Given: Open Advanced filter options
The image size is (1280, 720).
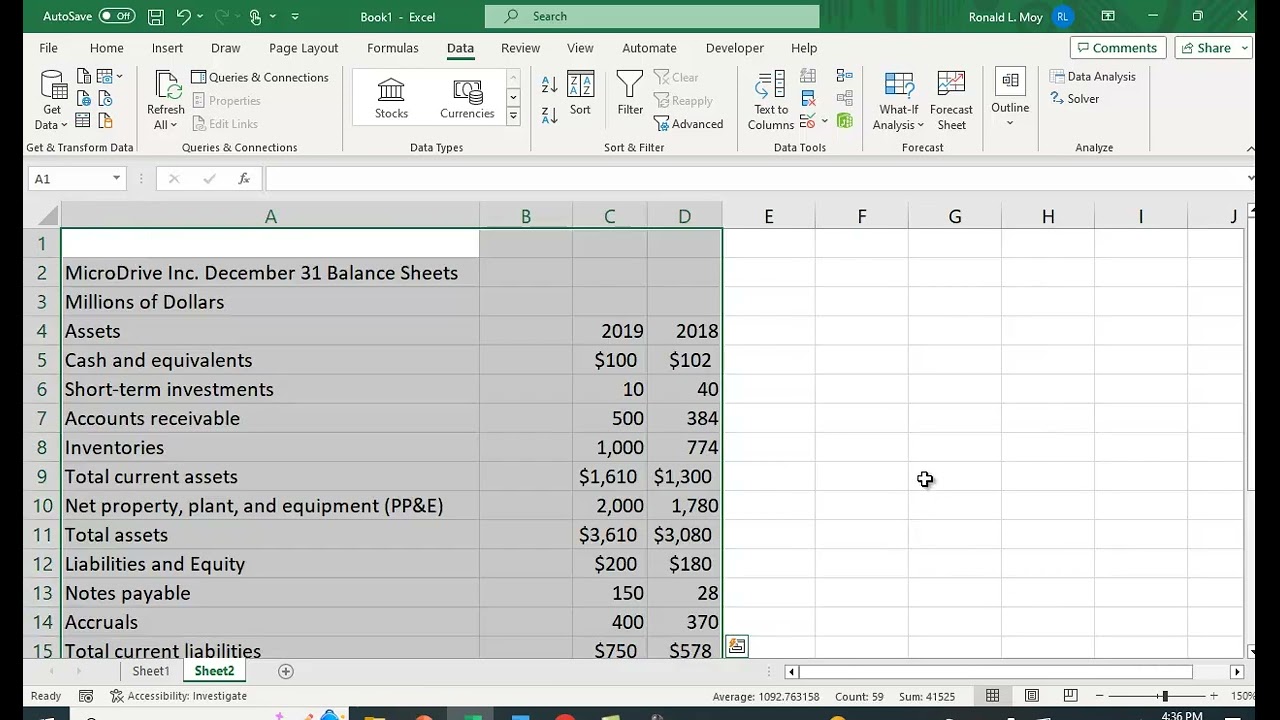Looking at the screenshot, I should [688, 124].
